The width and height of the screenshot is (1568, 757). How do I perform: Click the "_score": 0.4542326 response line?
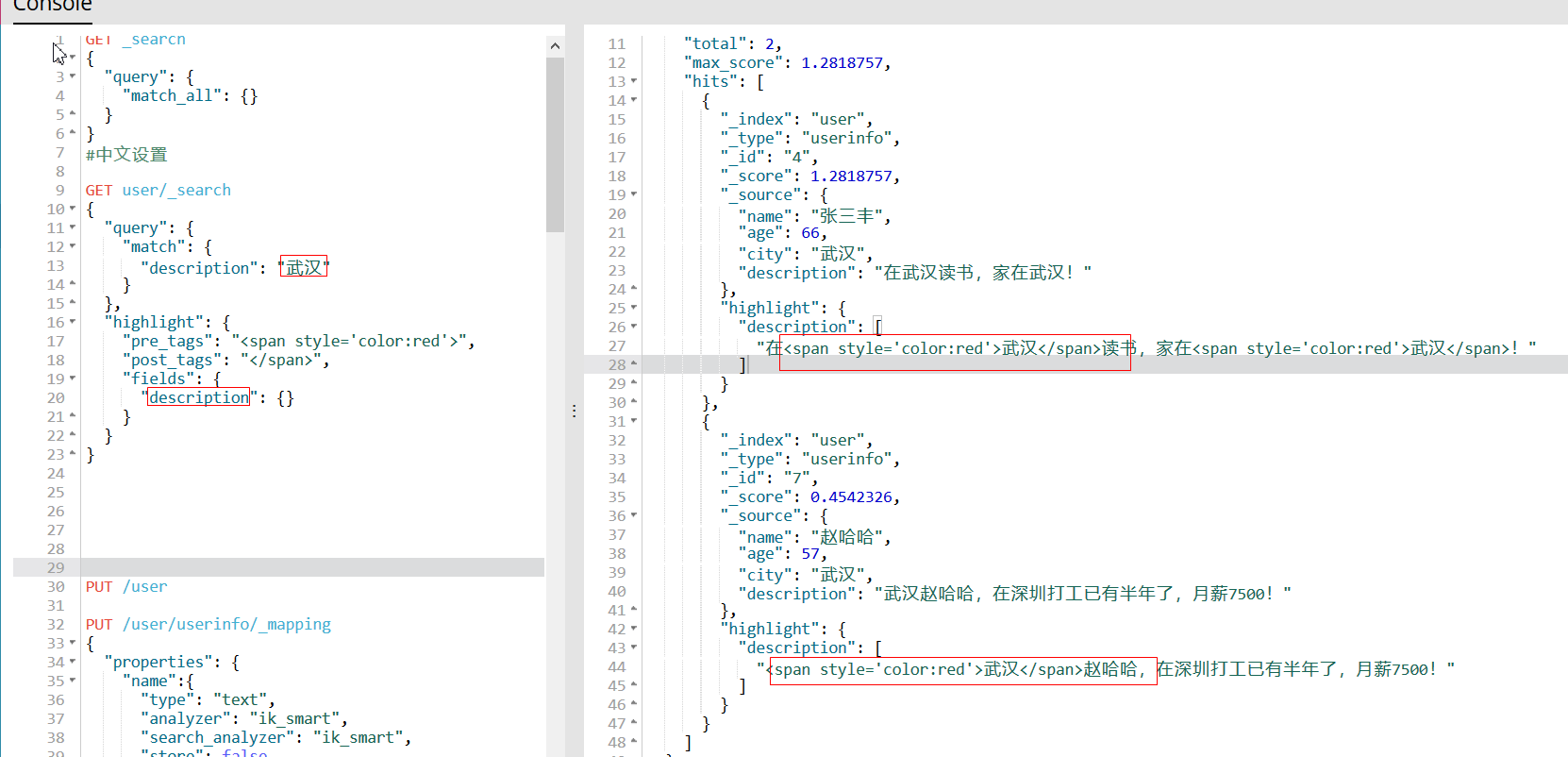pyautogui.click(x=810, y=496)
